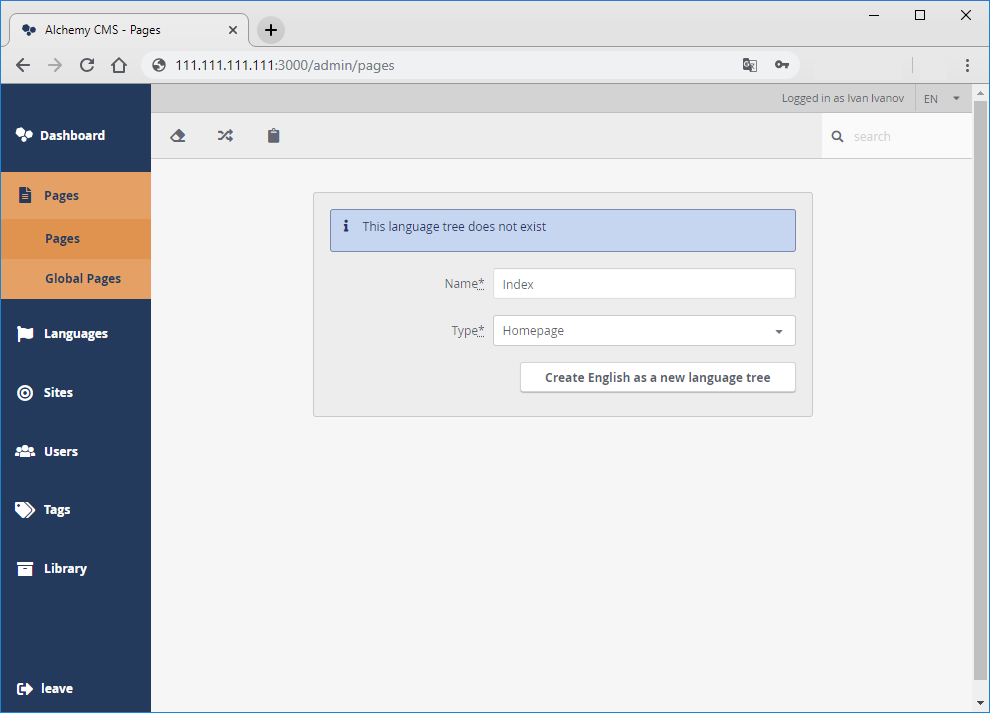The image size is (990, 713).
Task: Open the Tags section
Action: (x=57, y=510)
